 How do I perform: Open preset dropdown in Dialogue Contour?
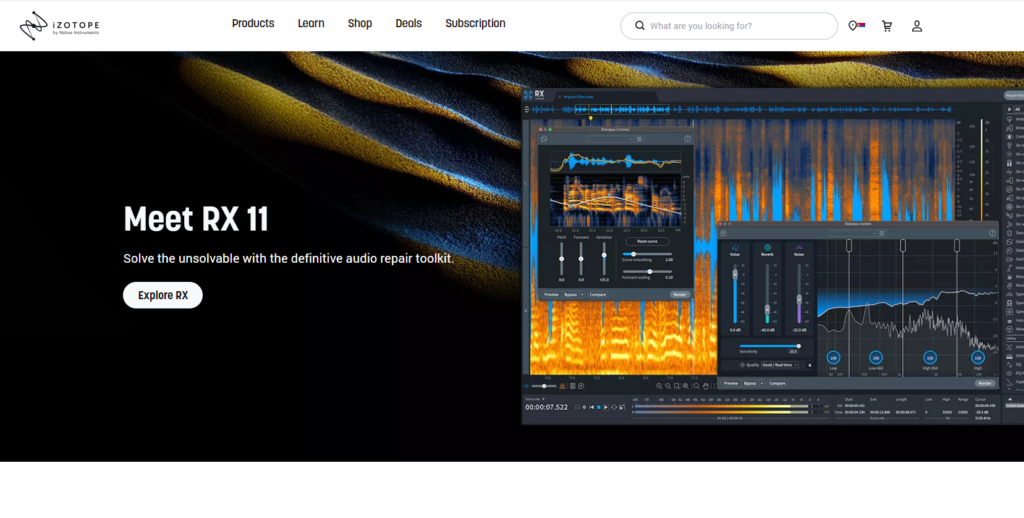click(x=605, y=139)
